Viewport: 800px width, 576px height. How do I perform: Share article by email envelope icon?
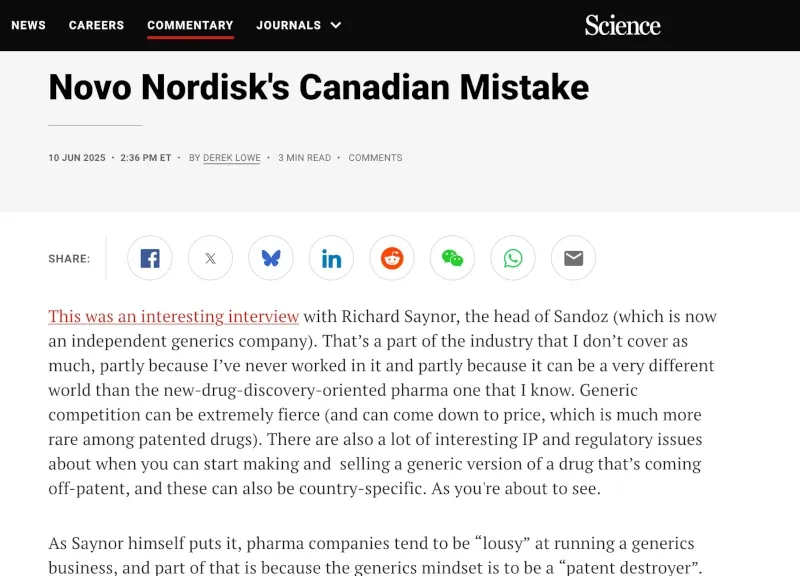tap(573, 258)
